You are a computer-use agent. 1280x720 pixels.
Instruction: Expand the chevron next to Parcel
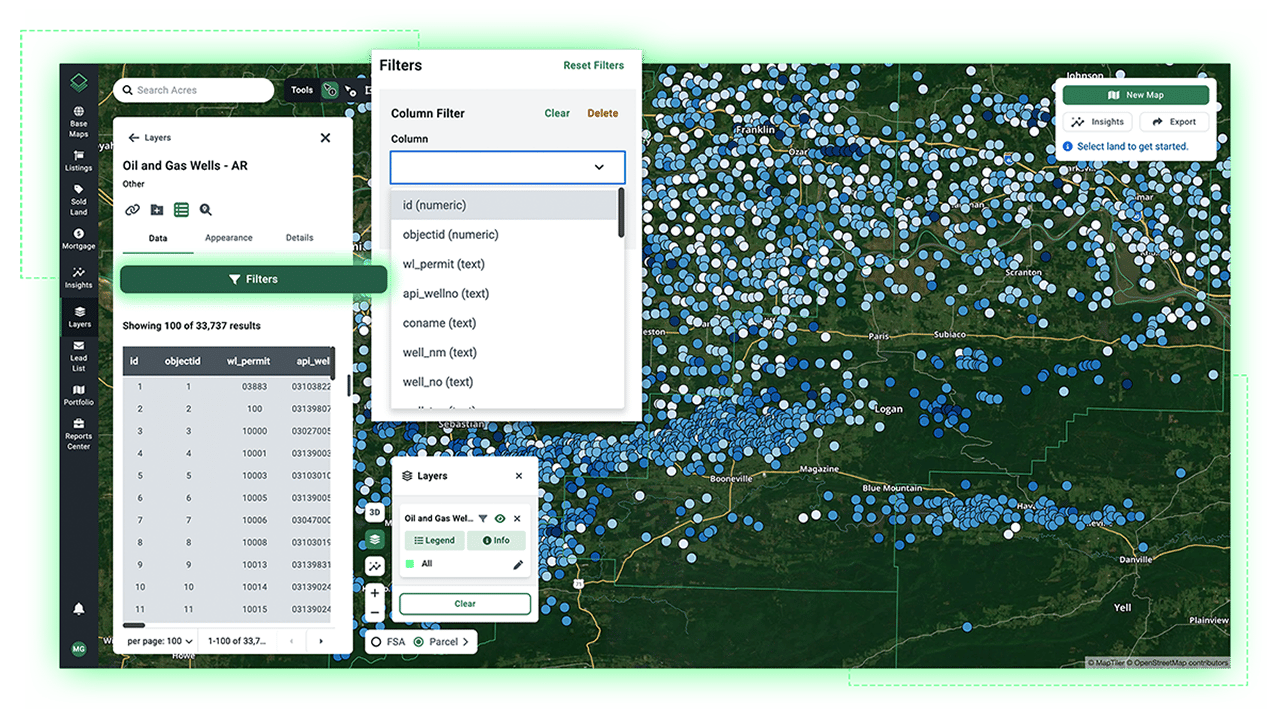click(465, 642)
